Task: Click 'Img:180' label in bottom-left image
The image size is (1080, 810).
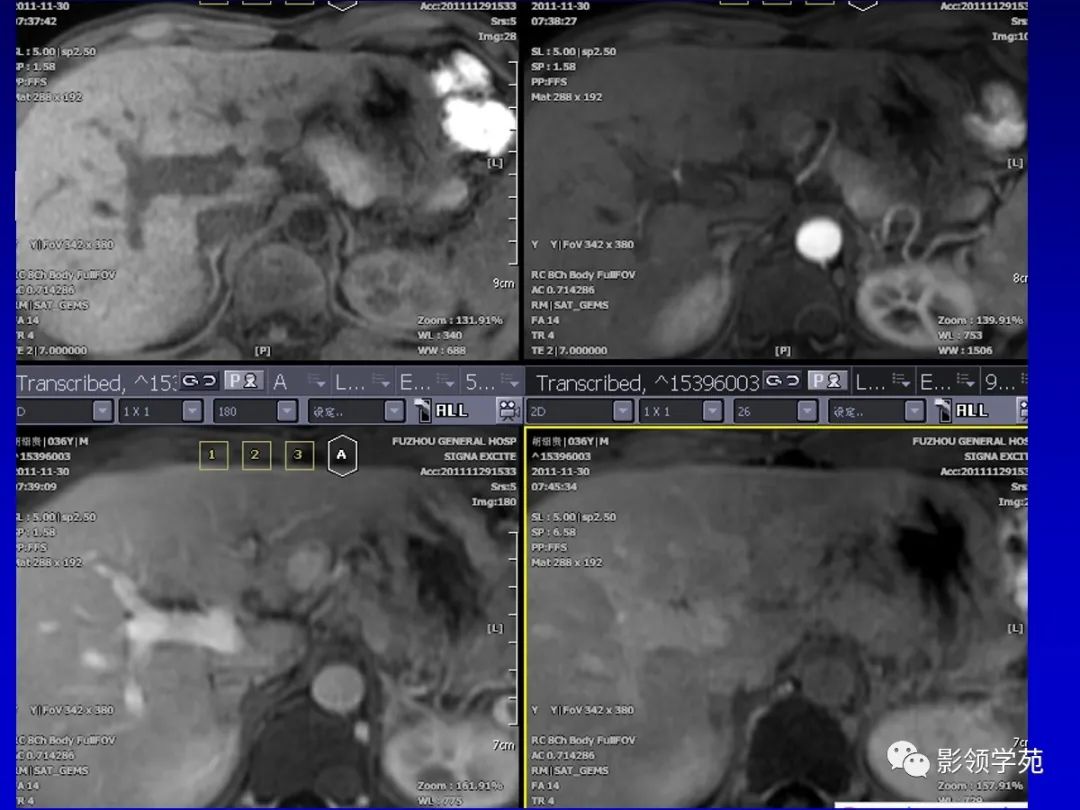Action: click(x=493, y=501)
